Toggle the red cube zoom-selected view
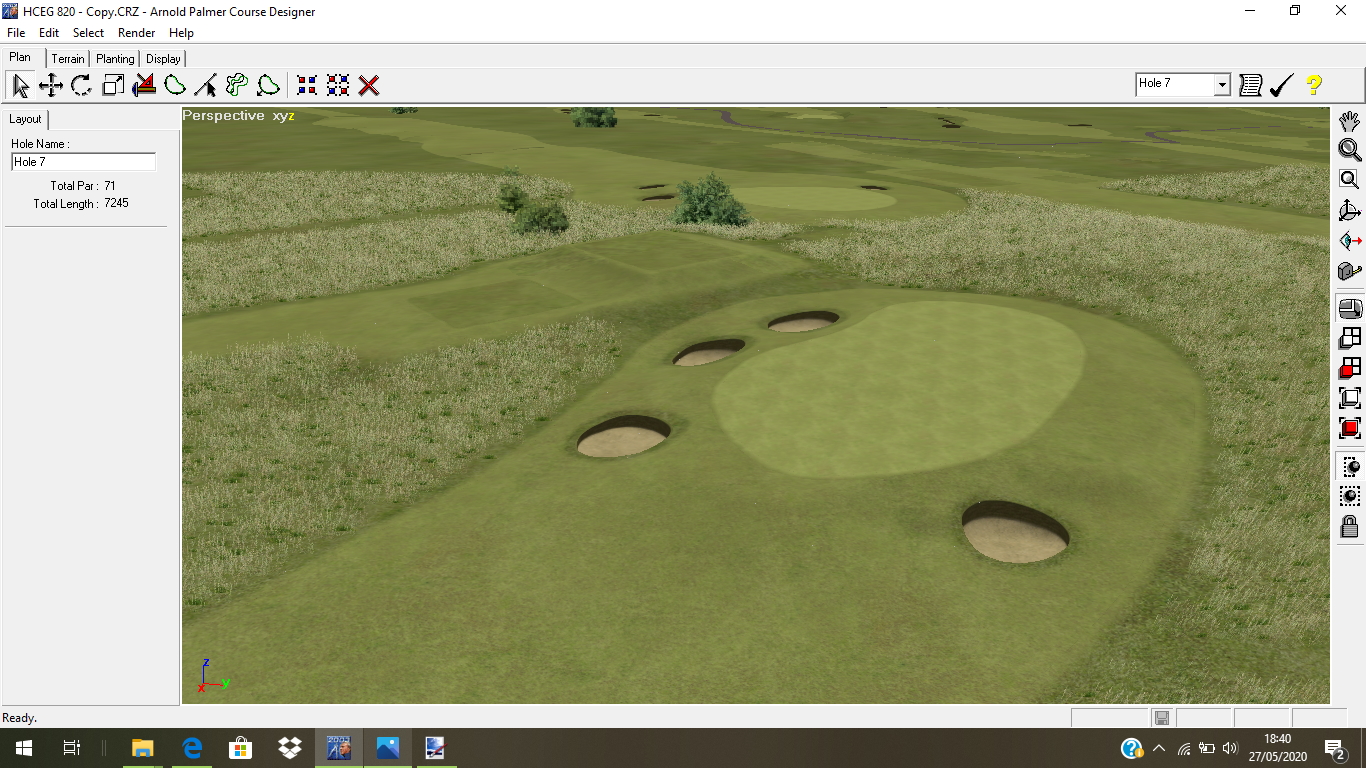 click(1349, 428)
